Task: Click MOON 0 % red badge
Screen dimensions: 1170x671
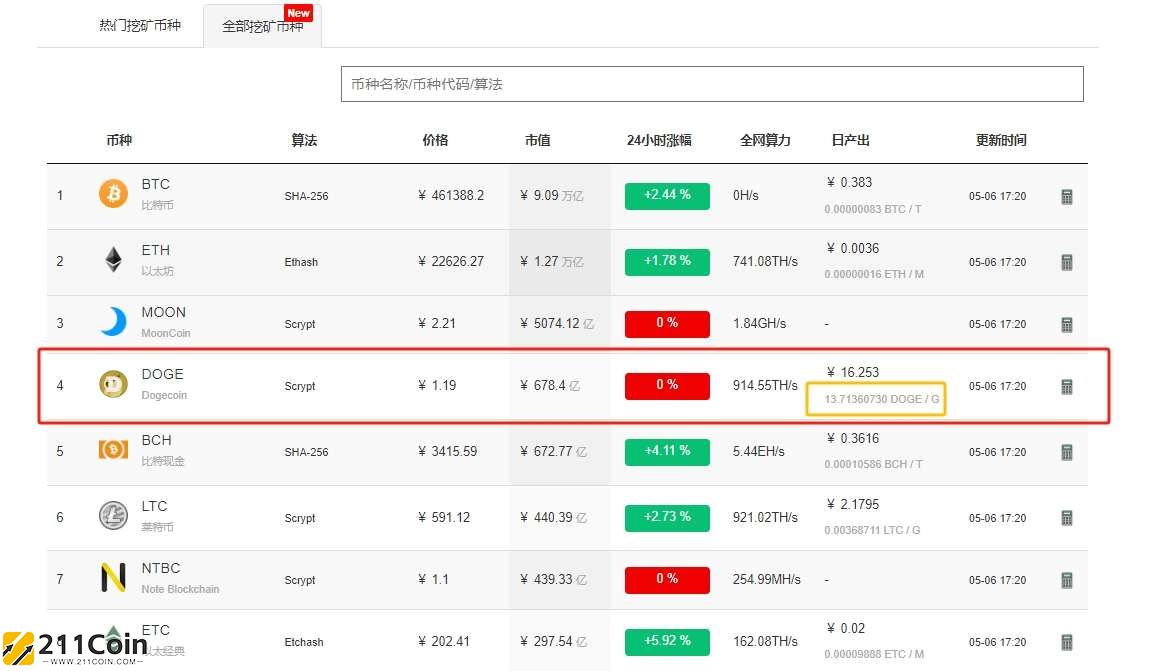Action: 667,324
